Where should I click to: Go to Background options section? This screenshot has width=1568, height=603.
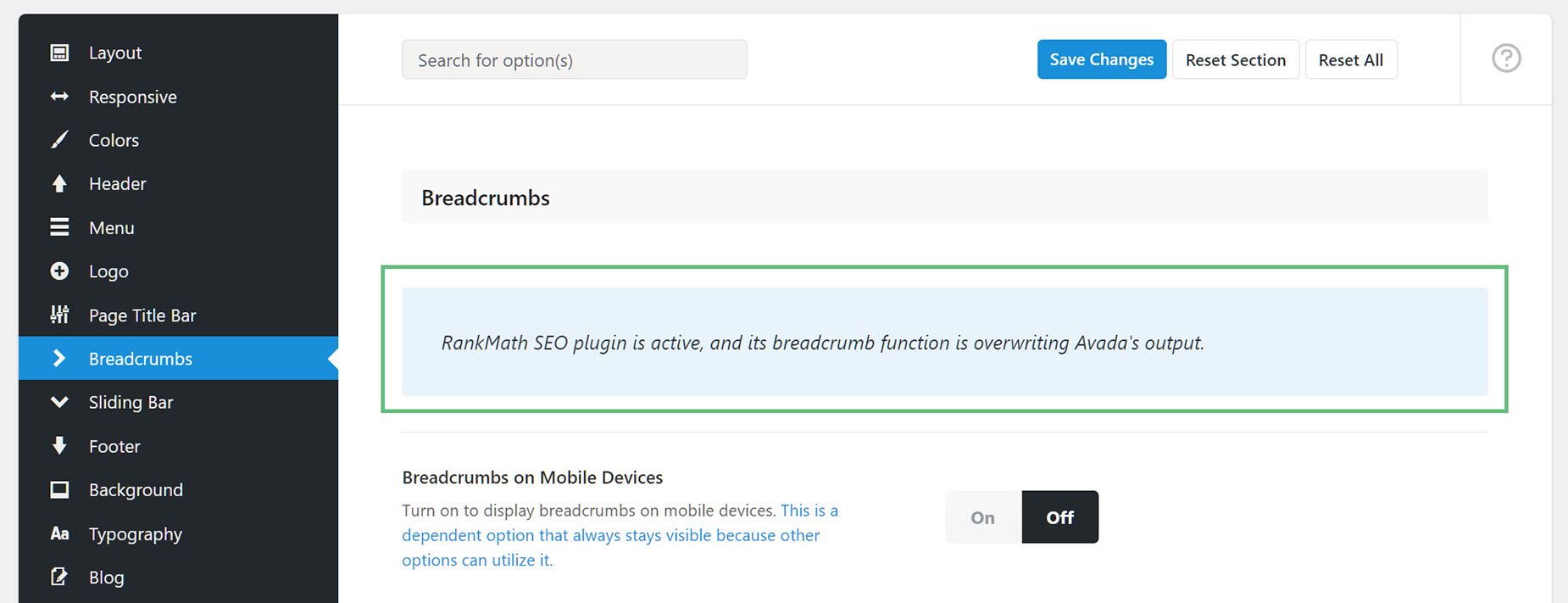pyautogui.click(x=136, y=489)
